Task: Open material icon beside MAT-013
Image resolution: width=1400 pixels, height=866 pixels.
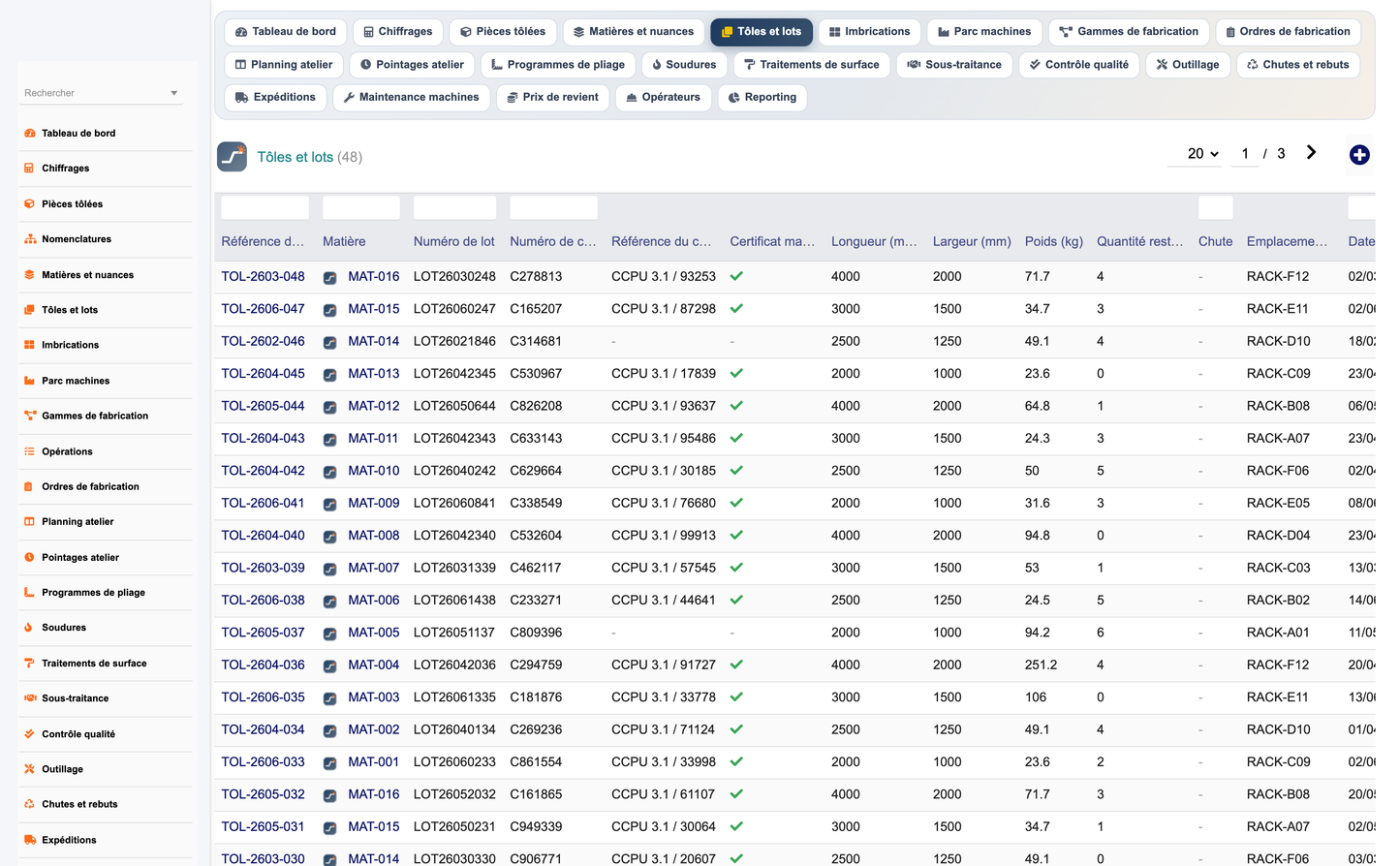Action: (x=329, y=374)
